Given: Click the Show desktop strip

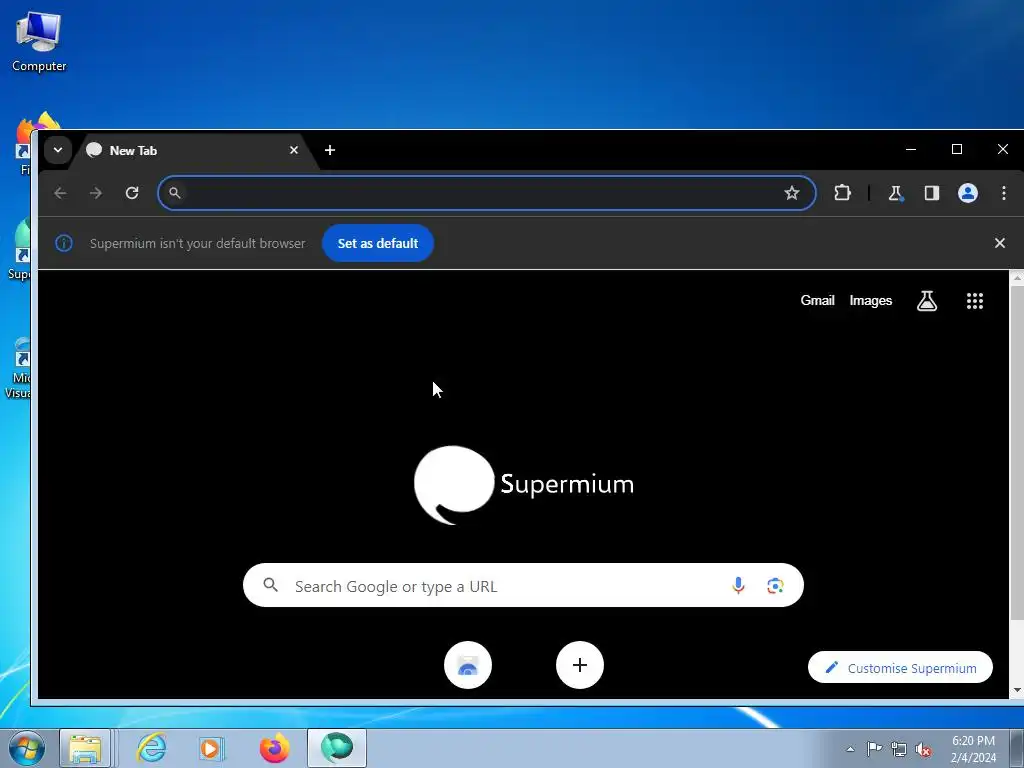Looking at the screenshot, I should [1017, 748].
